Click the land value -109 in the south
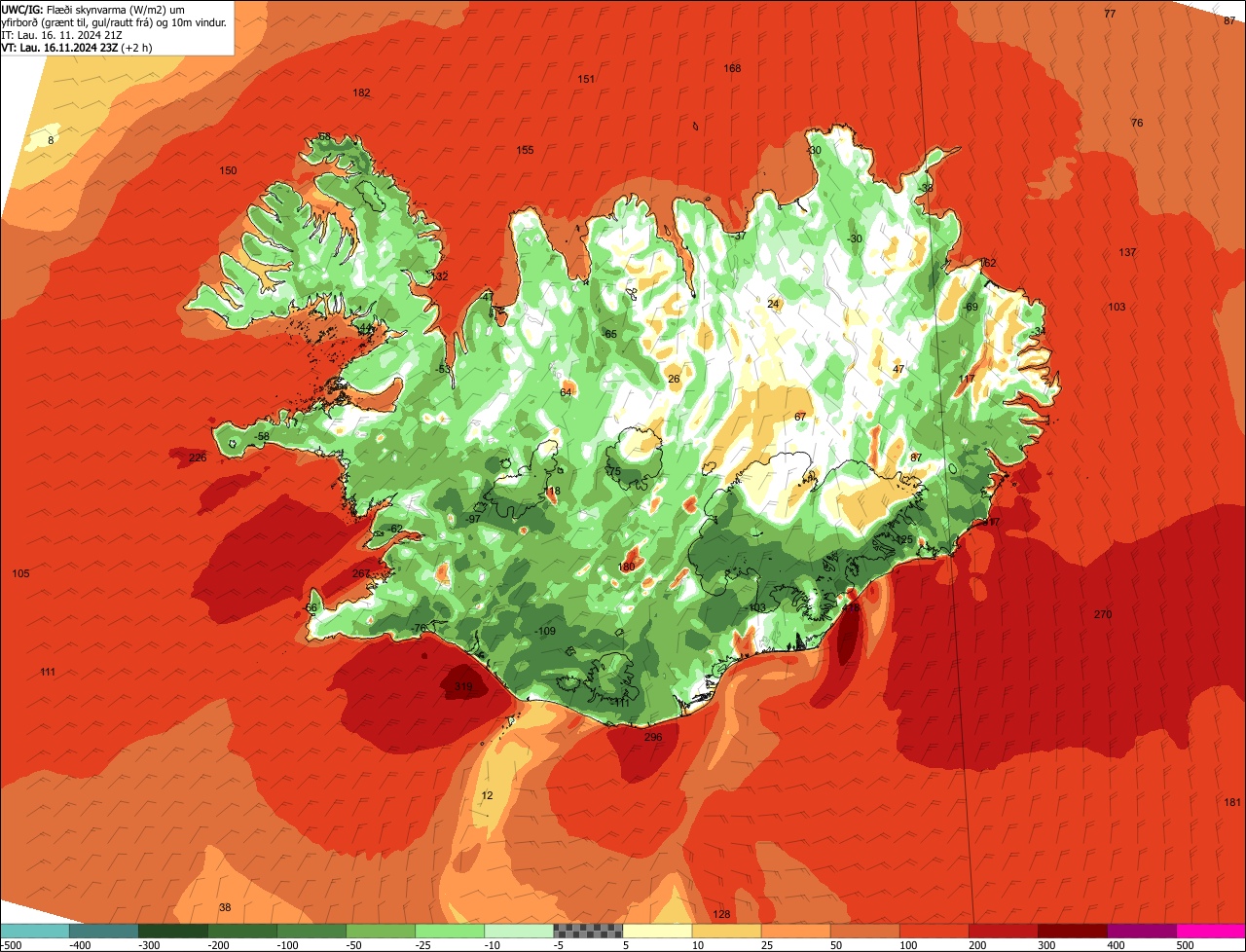The height and width of the screenshot is (952, 1246). click(x=545, y=631)
